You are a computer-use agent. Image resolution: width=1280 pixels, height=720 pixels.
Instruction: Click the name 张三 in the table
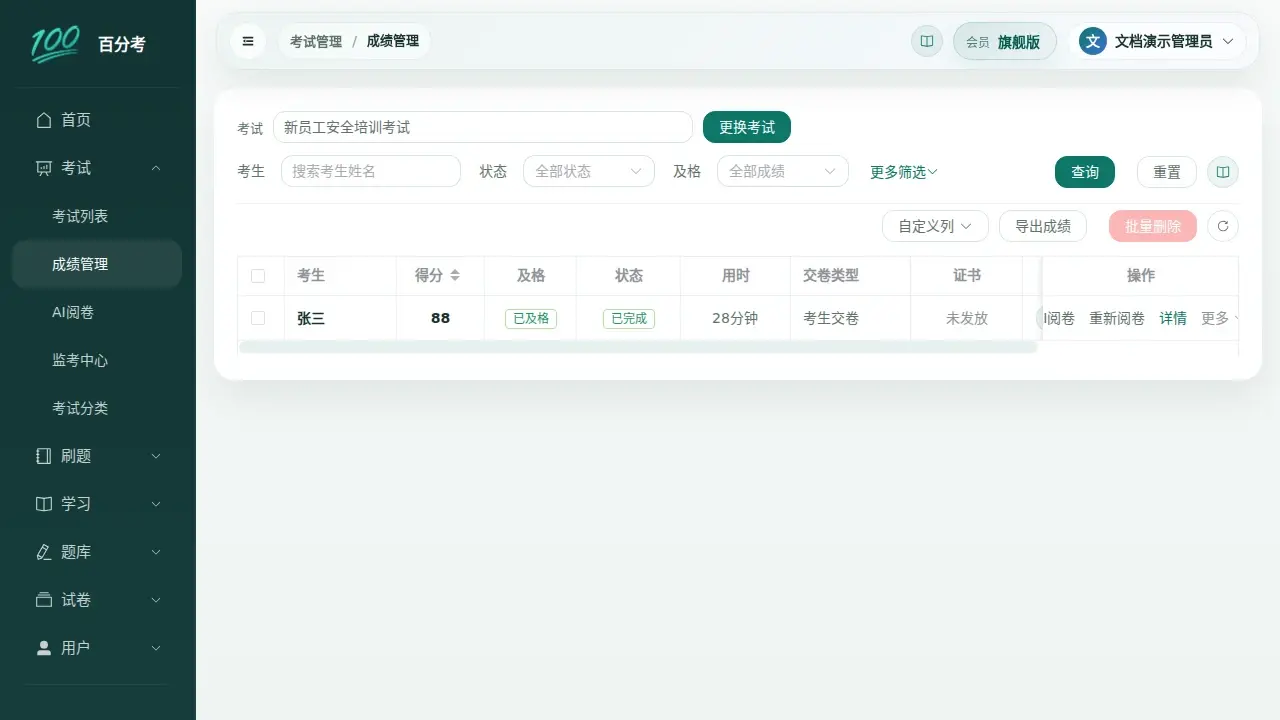pyautogui.click(x=311, y=319)
